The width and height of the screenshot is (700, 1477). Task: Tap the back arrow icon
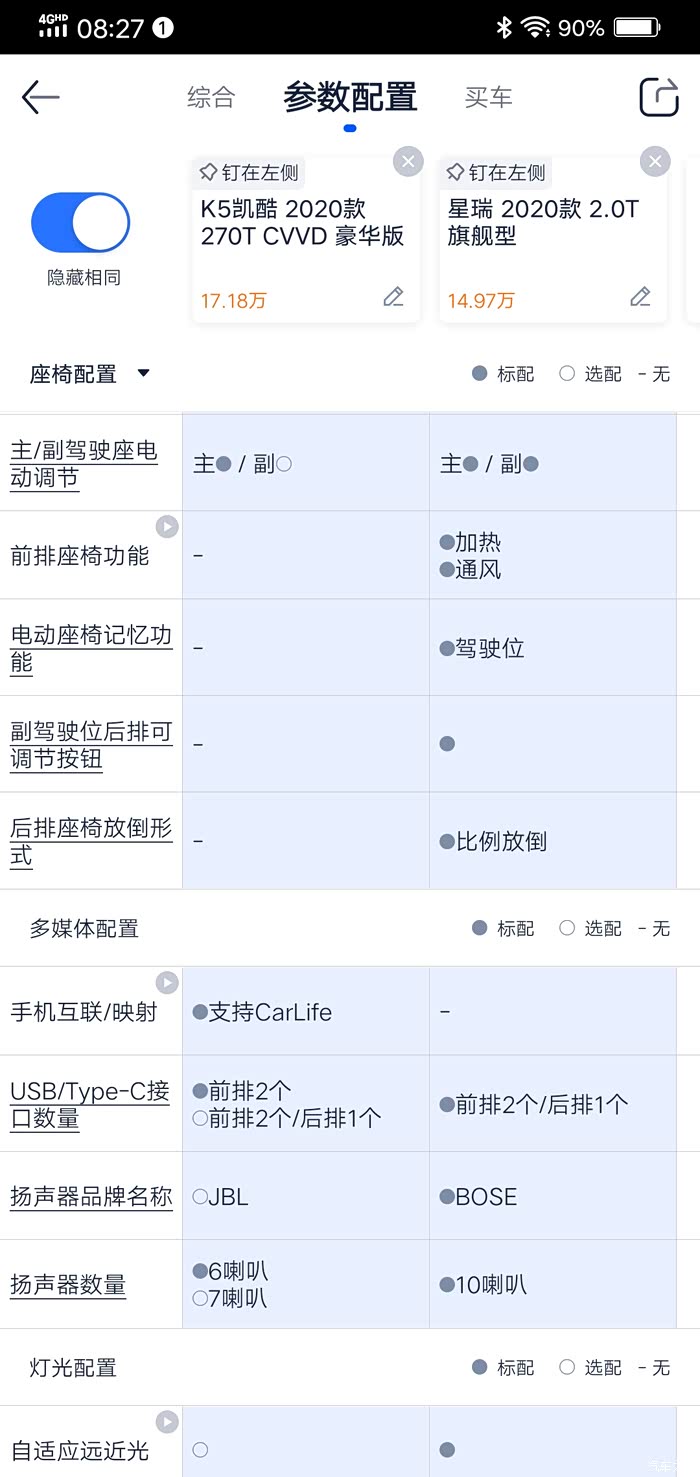point(40,97)
